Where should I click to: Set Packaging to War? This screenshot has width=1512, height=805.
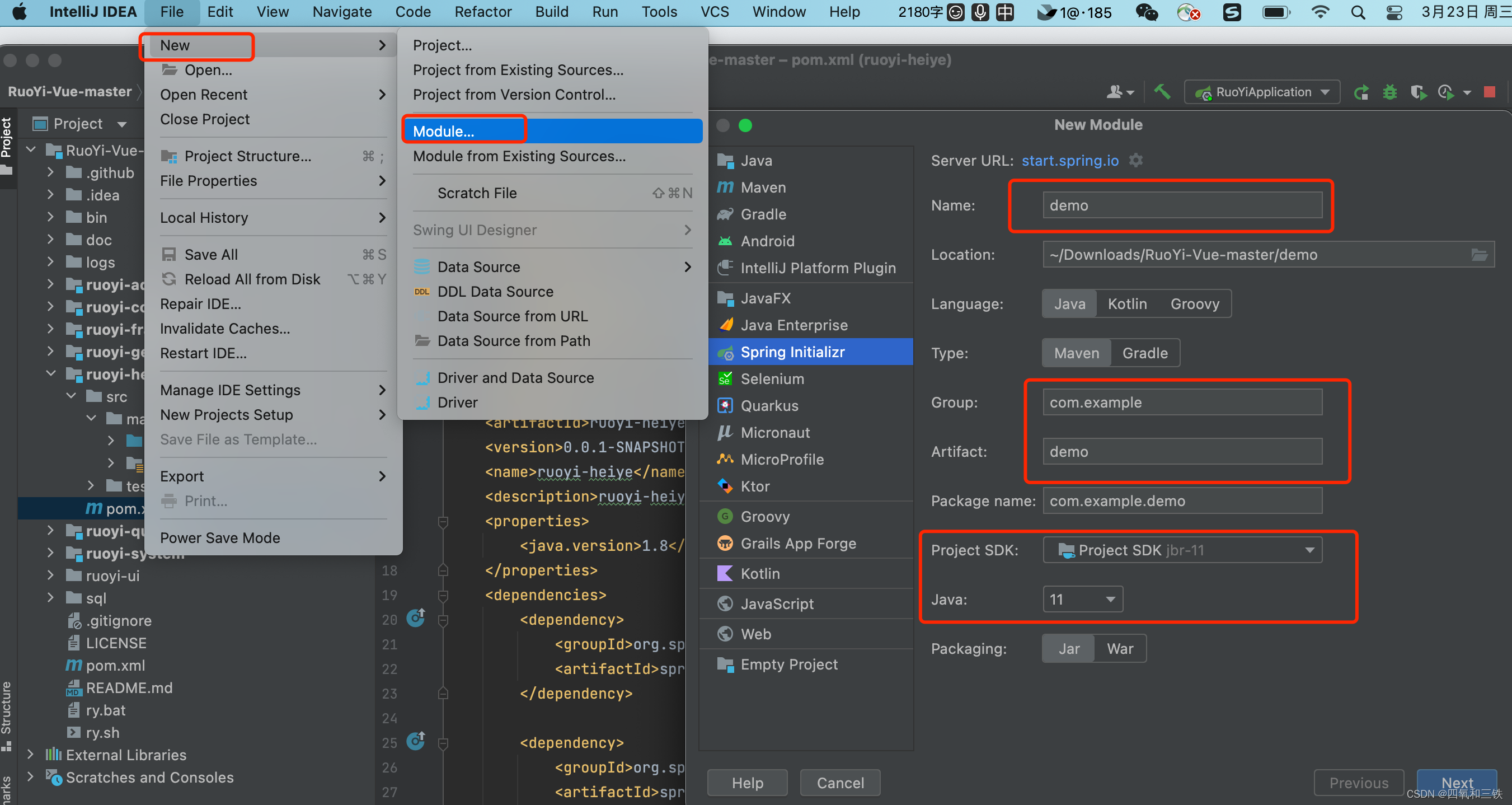point(1120,648)
